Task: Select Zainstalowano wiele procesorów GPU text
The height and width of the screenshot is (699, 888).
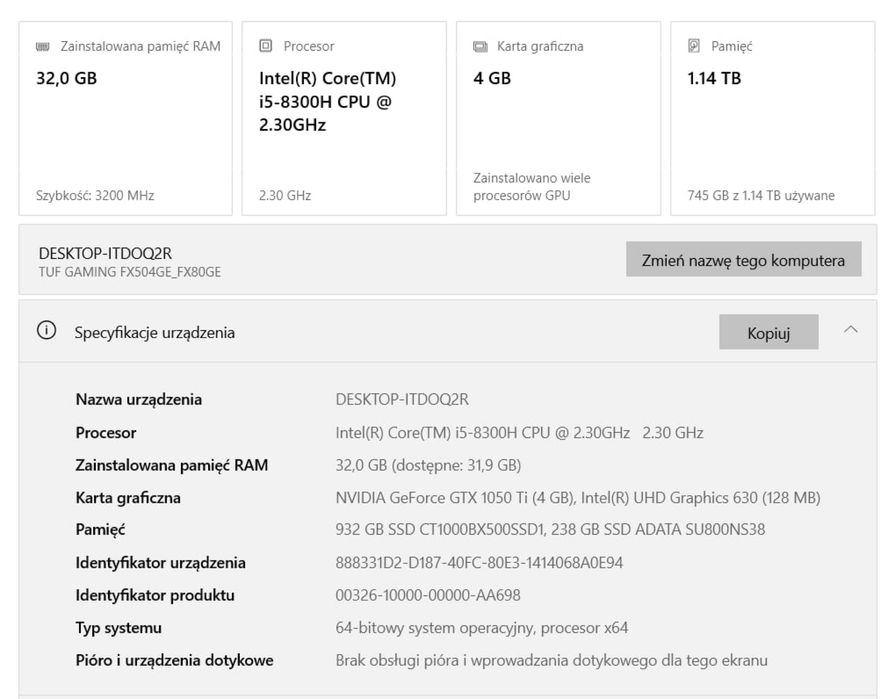Action: (532, 186)
